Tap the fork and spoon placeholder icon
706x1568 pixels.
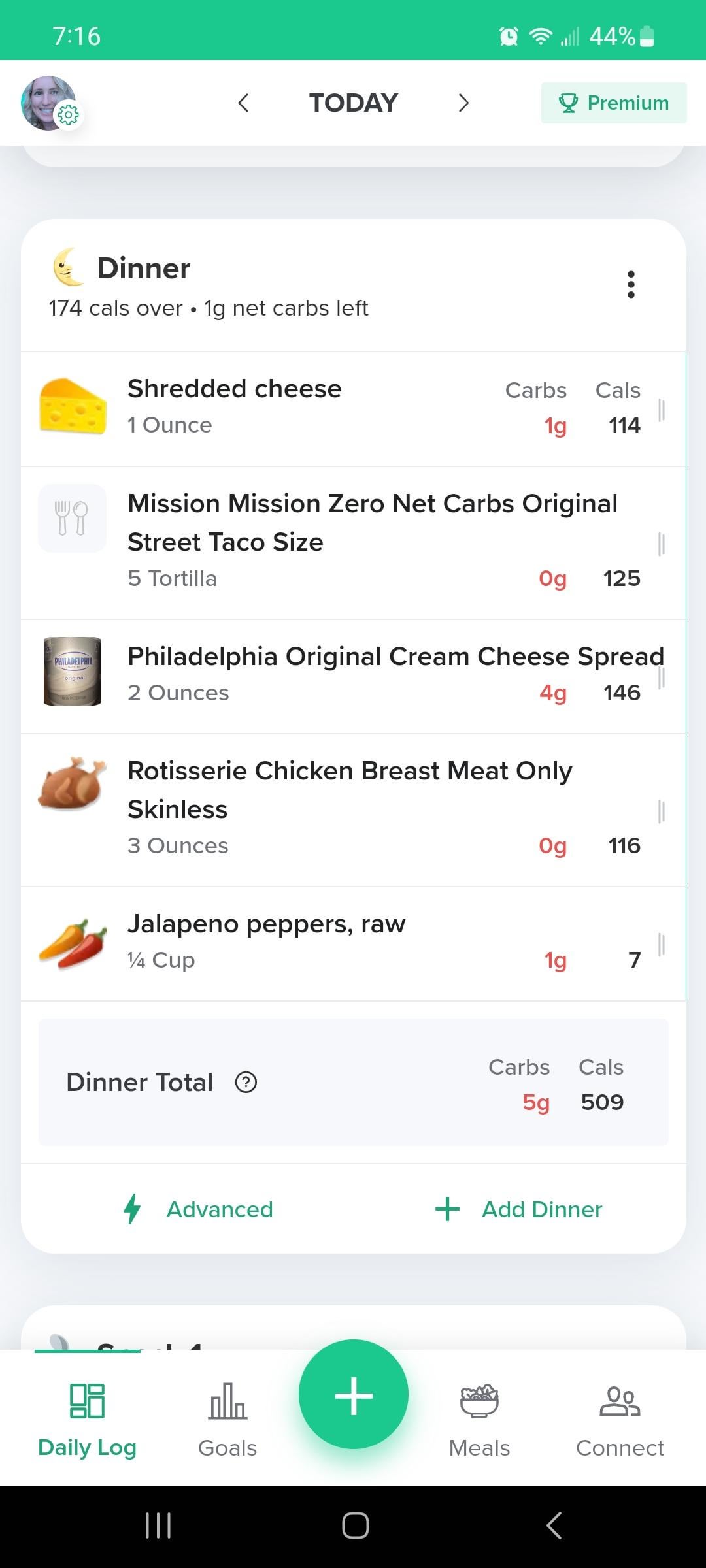72,519
